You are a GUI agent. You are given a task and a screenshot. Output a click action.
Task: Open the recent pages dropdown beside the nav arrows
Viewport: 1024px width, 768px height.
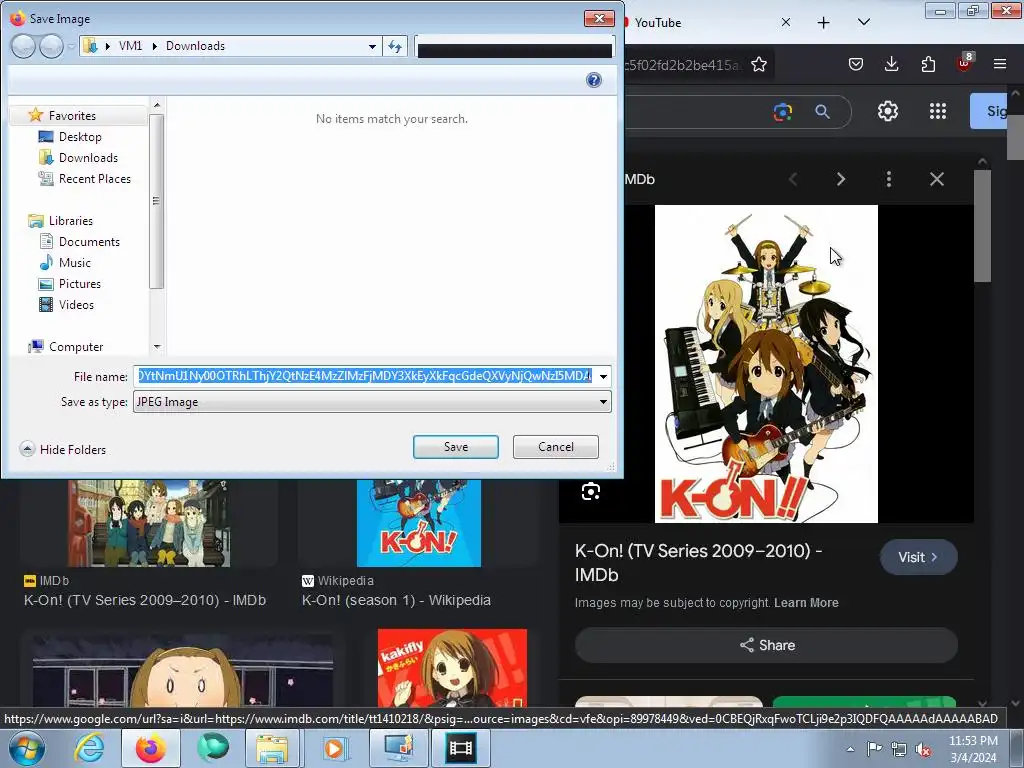(x=71, y=47)
